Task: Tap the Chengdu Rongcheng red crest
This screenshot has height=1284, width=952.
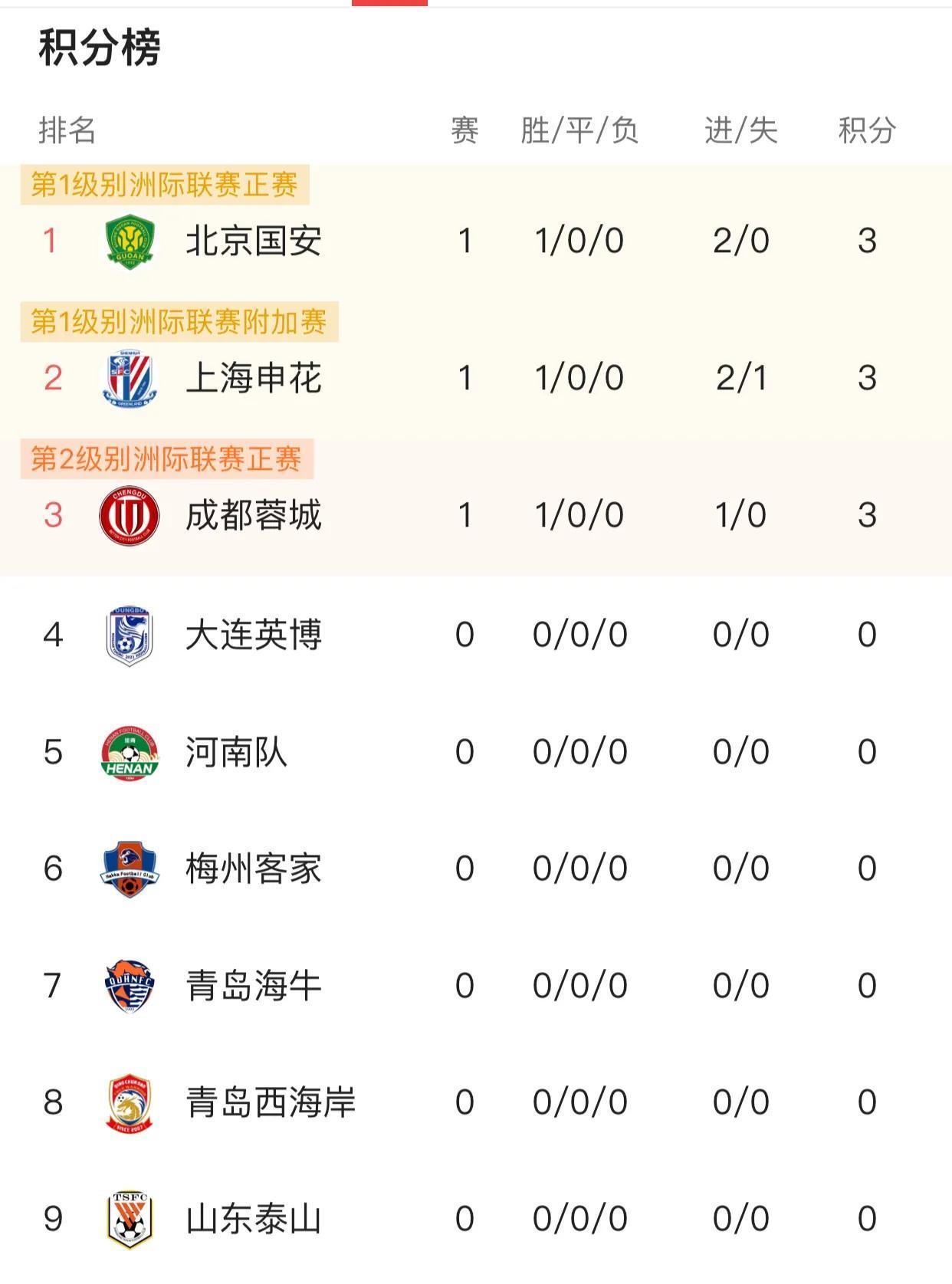Action: [x=130, y=515]
